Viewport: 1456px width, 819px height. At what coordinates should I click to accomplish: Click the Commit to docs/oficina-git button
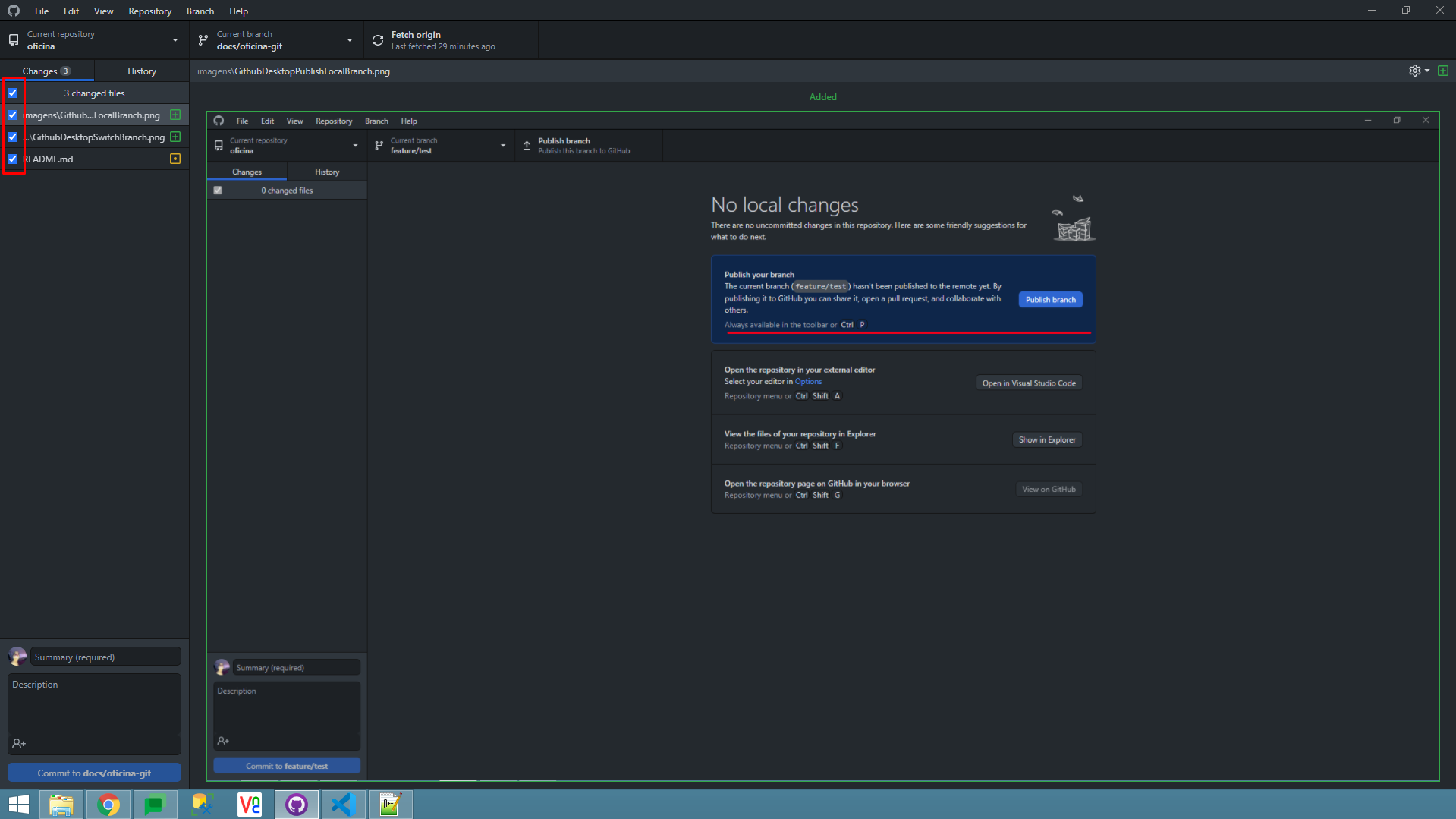pos(94,773)
